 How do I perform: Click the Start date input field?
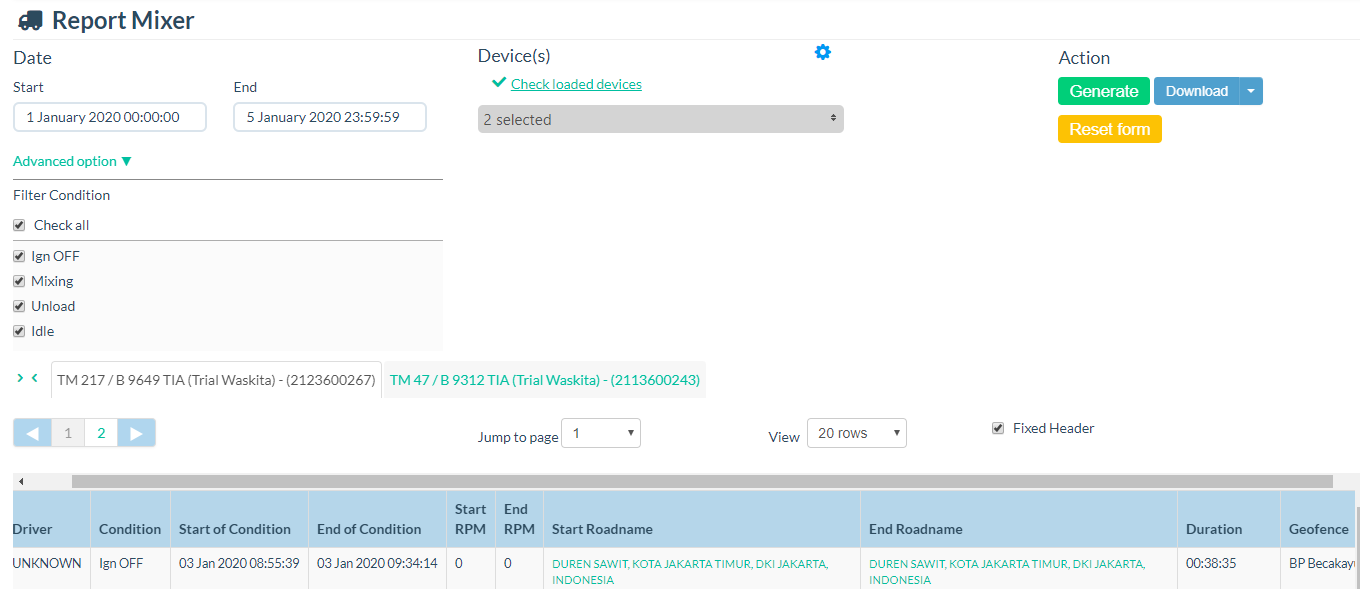110,117
